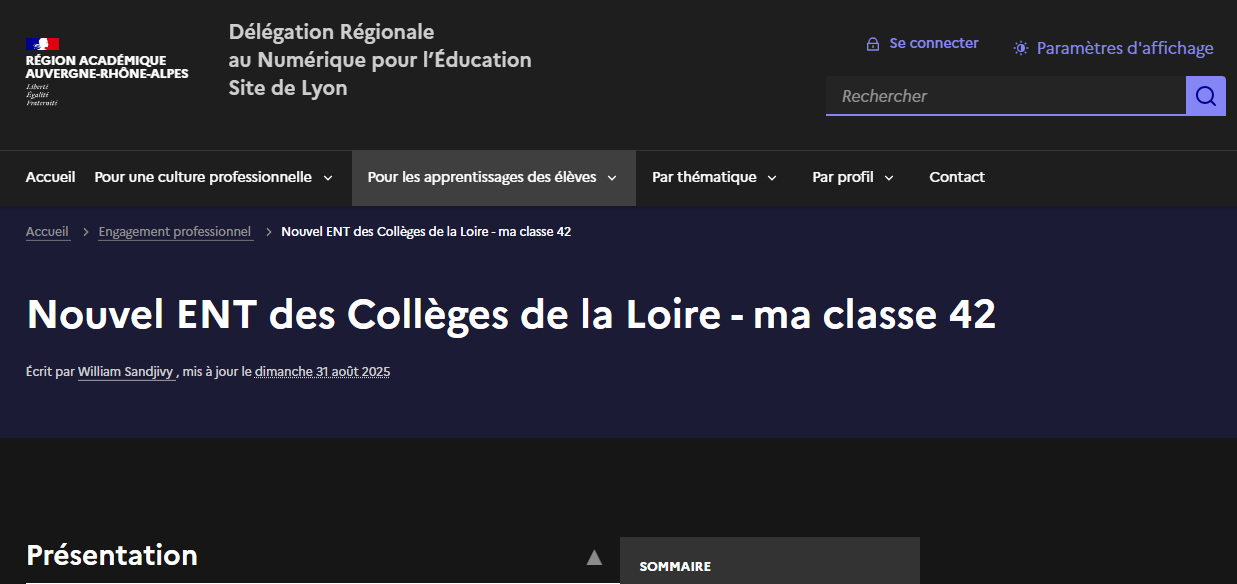Click the French flag emblem in the header
The height and width of the screenshot is (584, 1237).
pyautogui.click(x=44, y=44)
